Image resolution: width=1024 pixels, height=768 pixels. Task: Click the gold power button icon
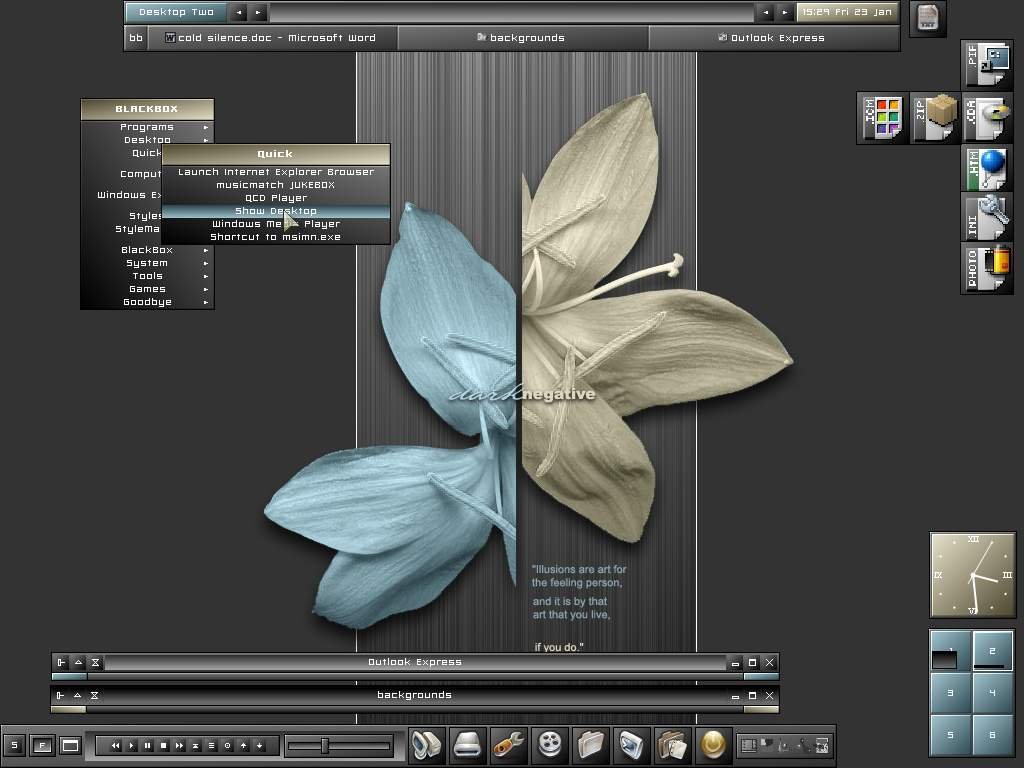tap(713, 745)
